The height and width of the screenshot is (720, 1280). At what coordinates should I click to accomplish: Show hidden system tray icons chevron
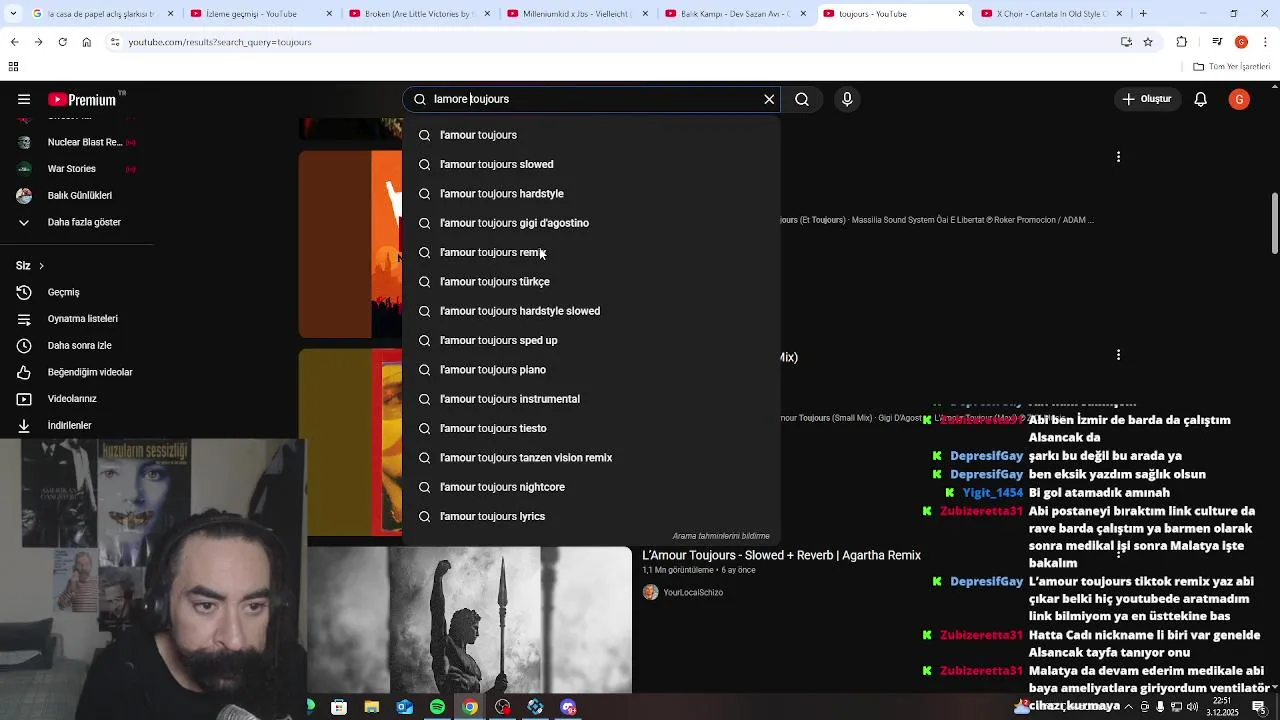click(1129, 707)
